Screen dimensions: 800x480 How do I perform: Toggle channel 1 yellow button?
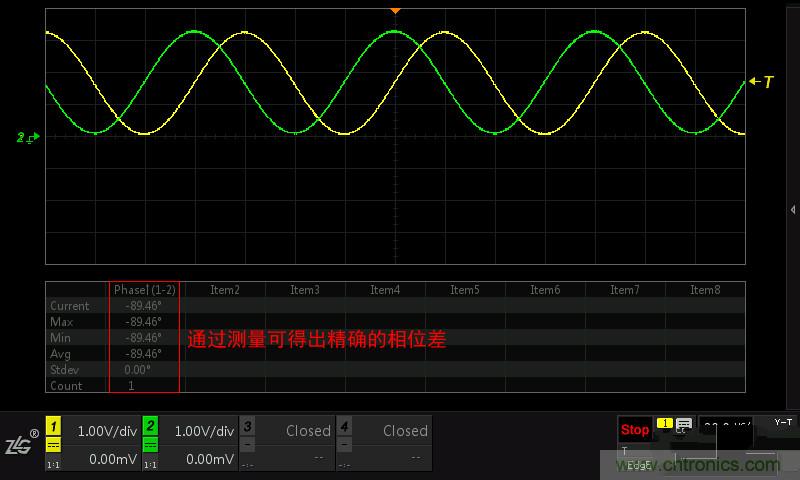click(x=54, y=426)
